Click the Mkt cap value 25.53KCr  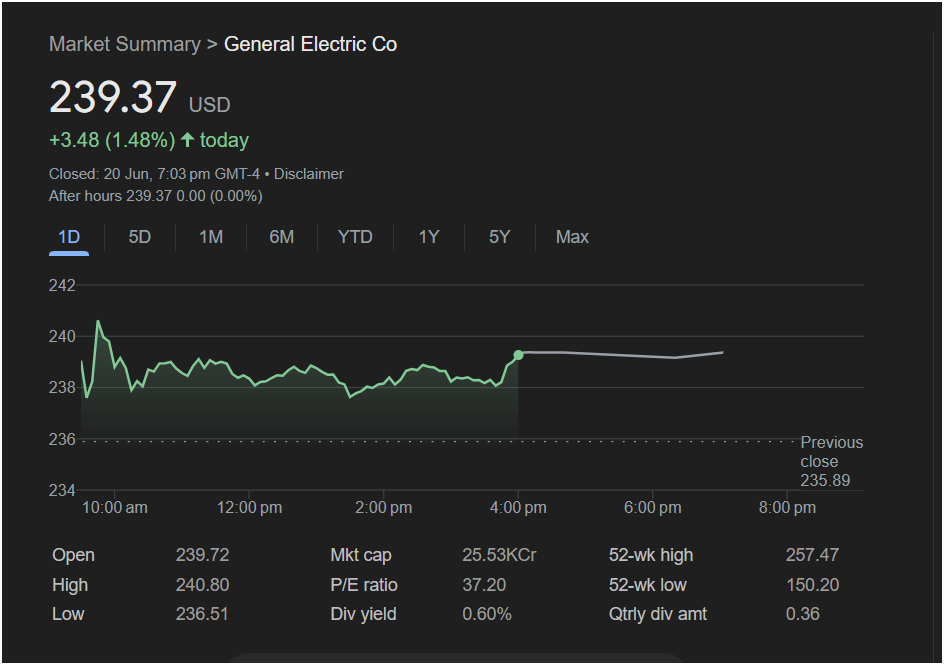tap(499, 555)
